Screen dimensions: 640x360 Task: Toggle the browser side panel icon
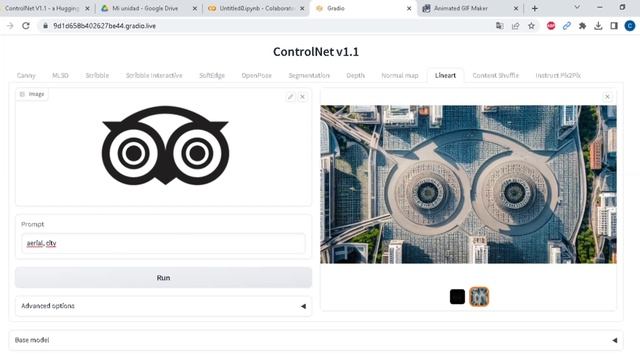tap(614, 26)
